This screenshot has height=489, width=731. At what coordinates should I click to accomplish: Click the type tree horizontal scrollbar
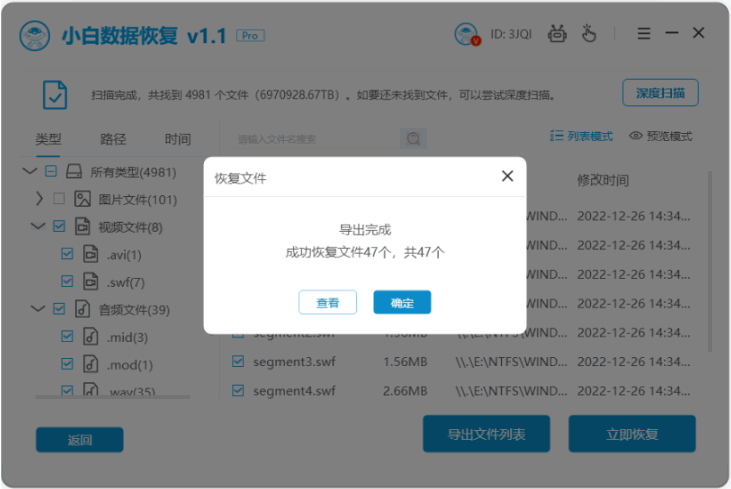pyautogui.click(x=113, y=397)
